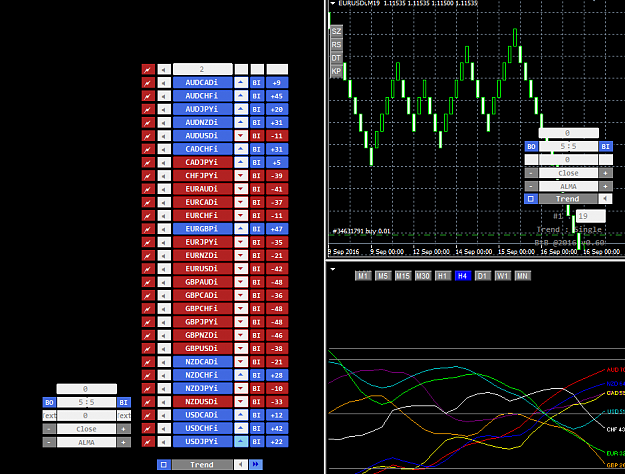Switch to the D1 timeframe
This screenshot has height=474, width=625.
pyautogui.click(x=482, y=276)
